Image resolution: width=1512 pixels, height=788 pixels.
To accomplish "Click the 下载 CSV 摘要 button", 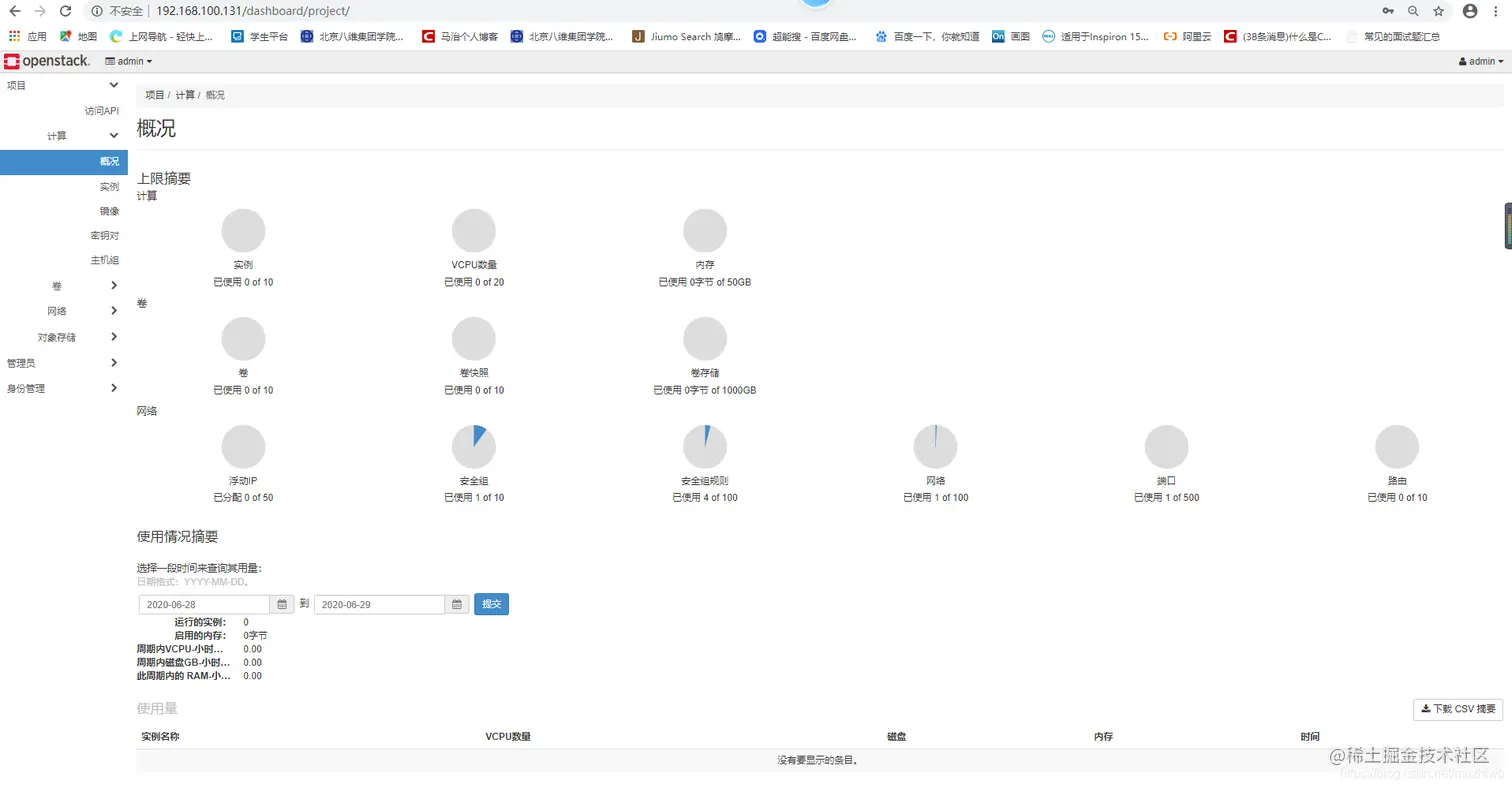I will [x=1458, y=709].
